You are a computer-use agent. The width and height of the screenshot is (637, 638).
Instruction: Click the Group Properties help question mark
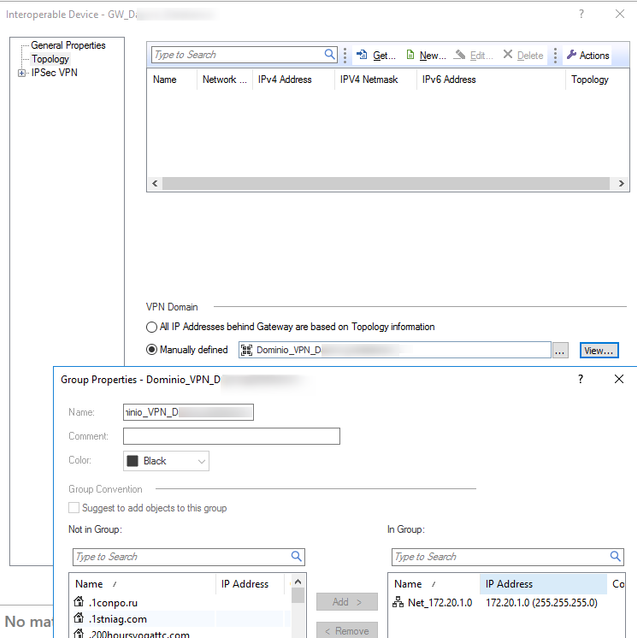(x=581, y=380)
